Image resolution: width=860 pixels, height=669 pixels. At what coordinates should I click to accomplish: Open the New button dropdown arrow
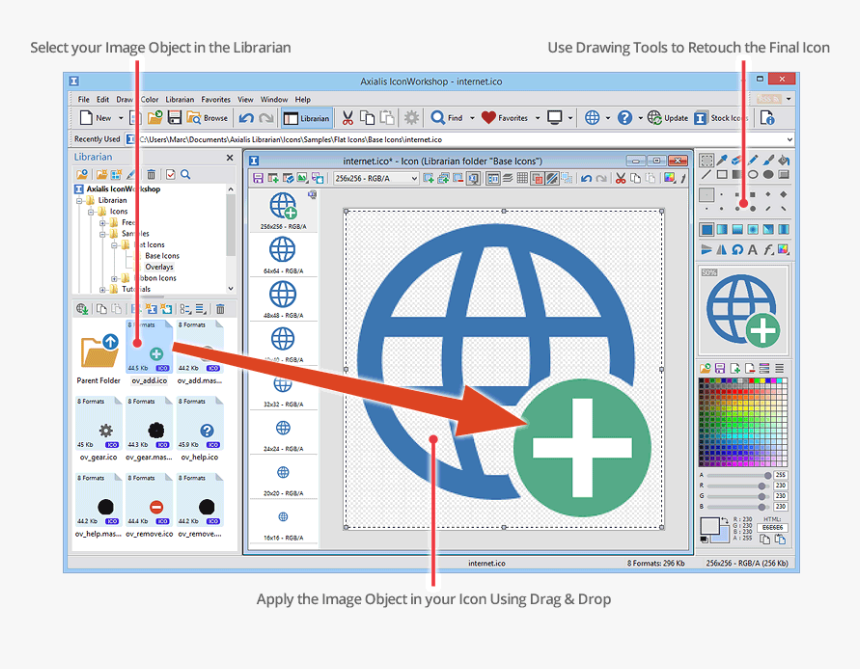tap(121, 118)
